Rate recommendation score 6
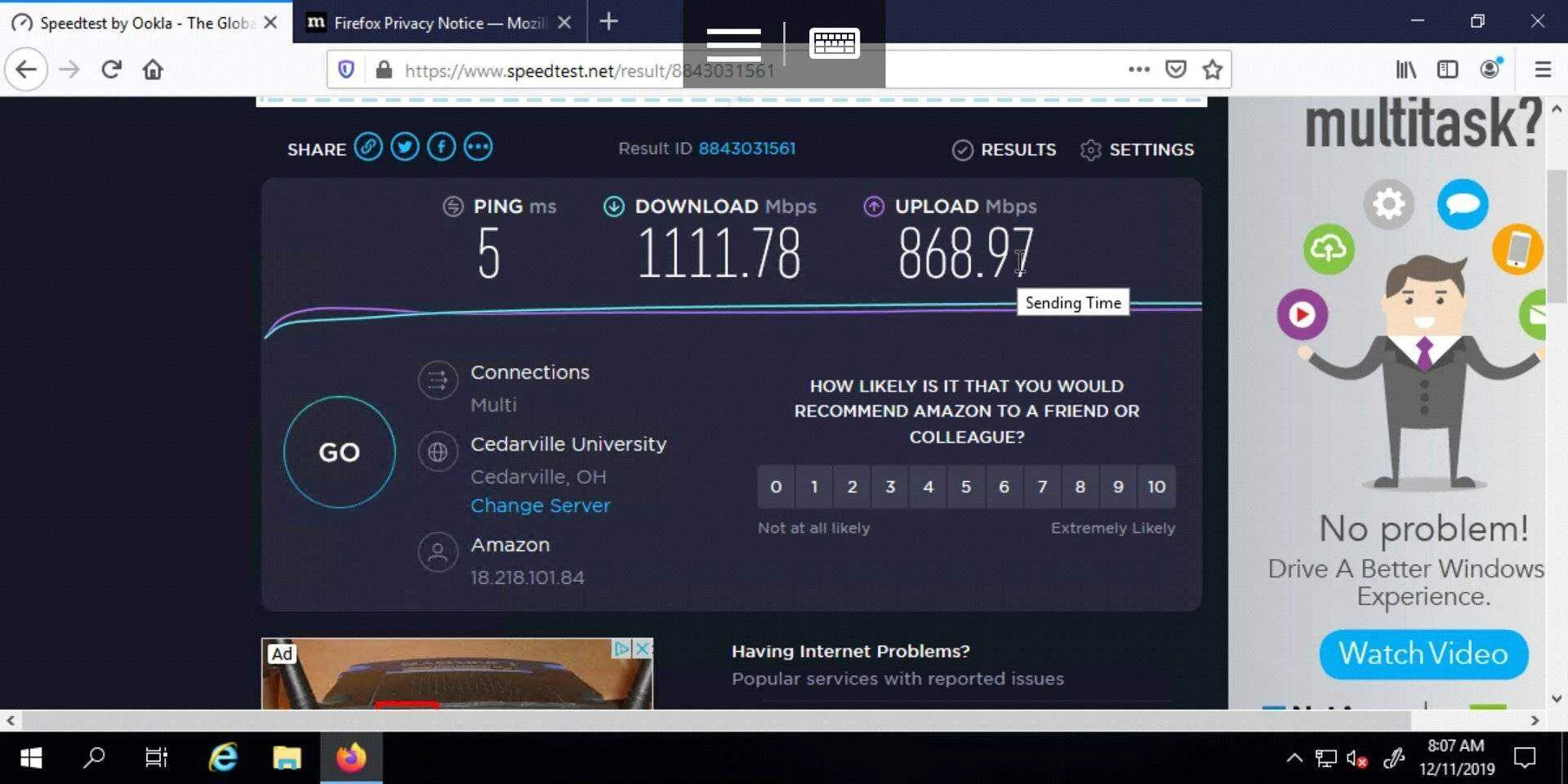 coord(1004,487)
